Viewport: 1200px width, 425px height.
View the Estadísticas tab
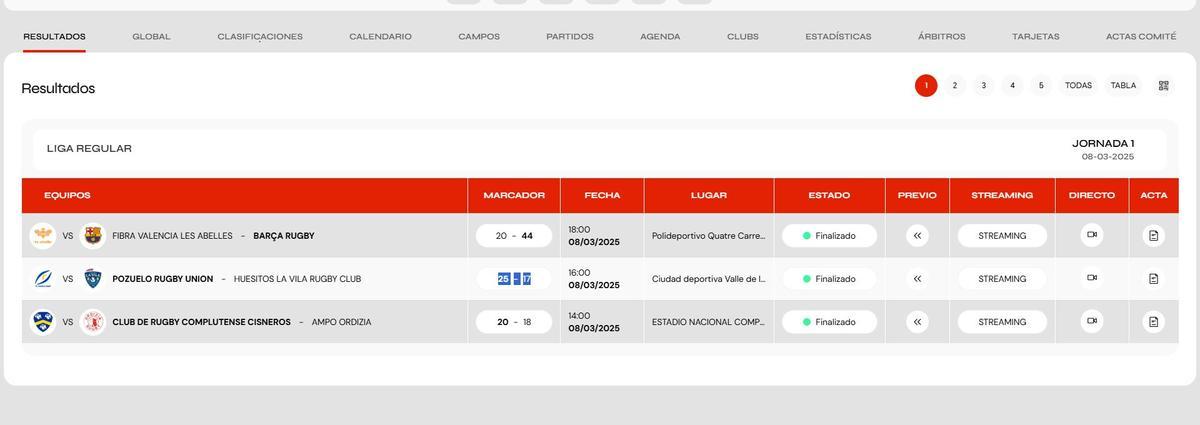[838, 36]
